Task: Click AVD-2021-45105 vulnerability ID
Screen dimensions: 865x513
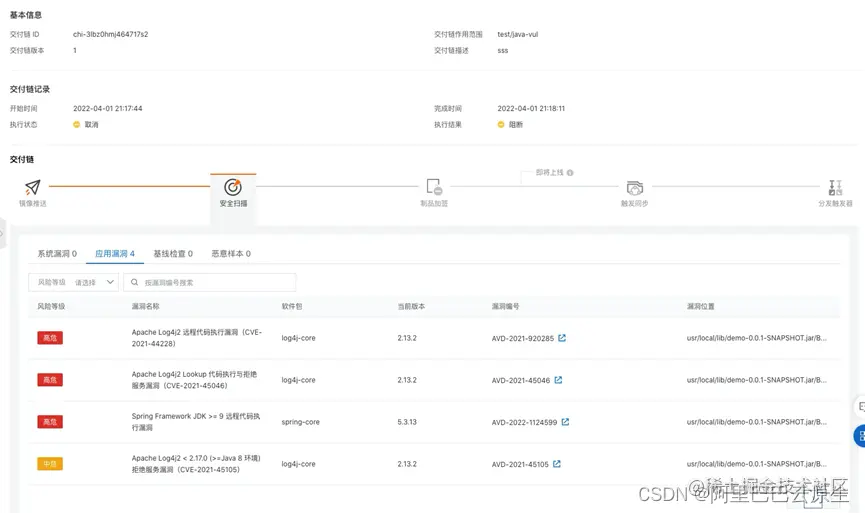Action: 520,464
